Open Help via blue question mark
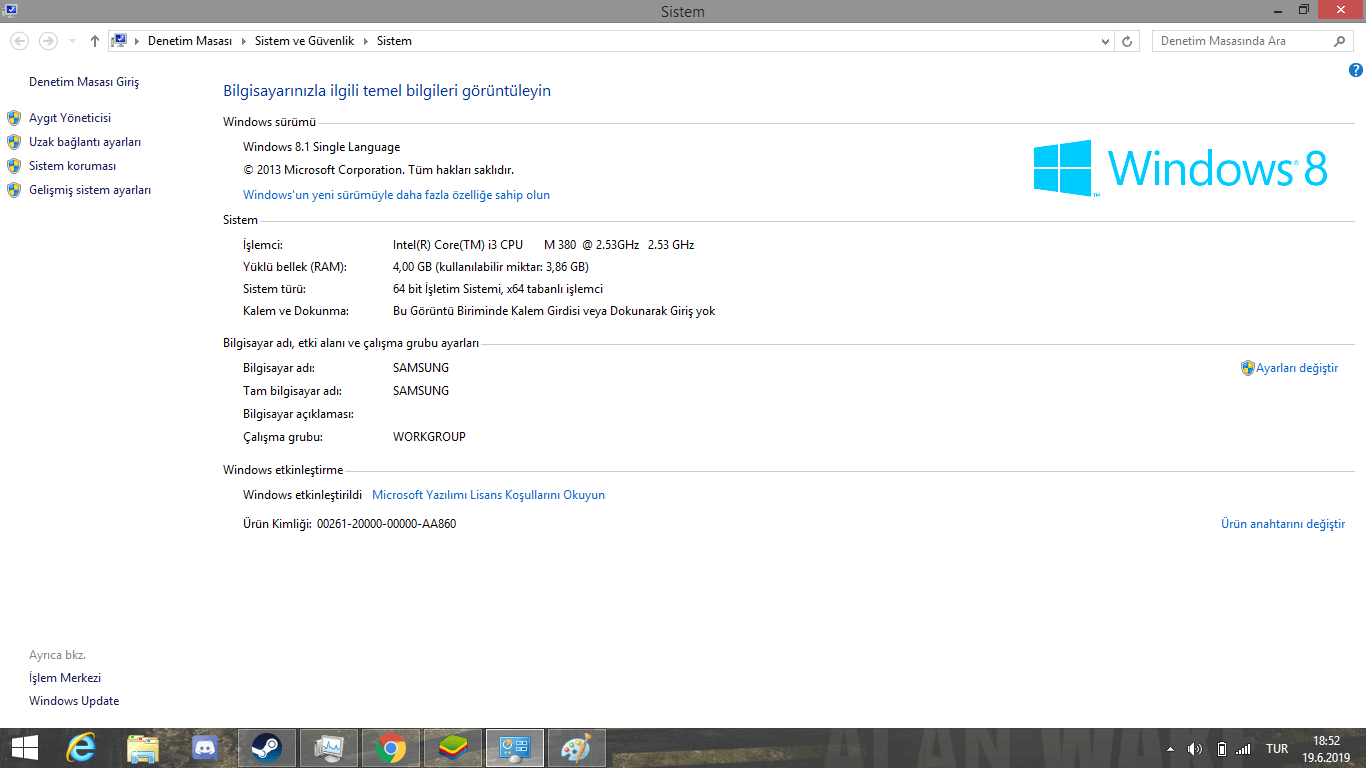Image resolution: width=1366 pixels, height=768 pixels. click(1355, 70)
